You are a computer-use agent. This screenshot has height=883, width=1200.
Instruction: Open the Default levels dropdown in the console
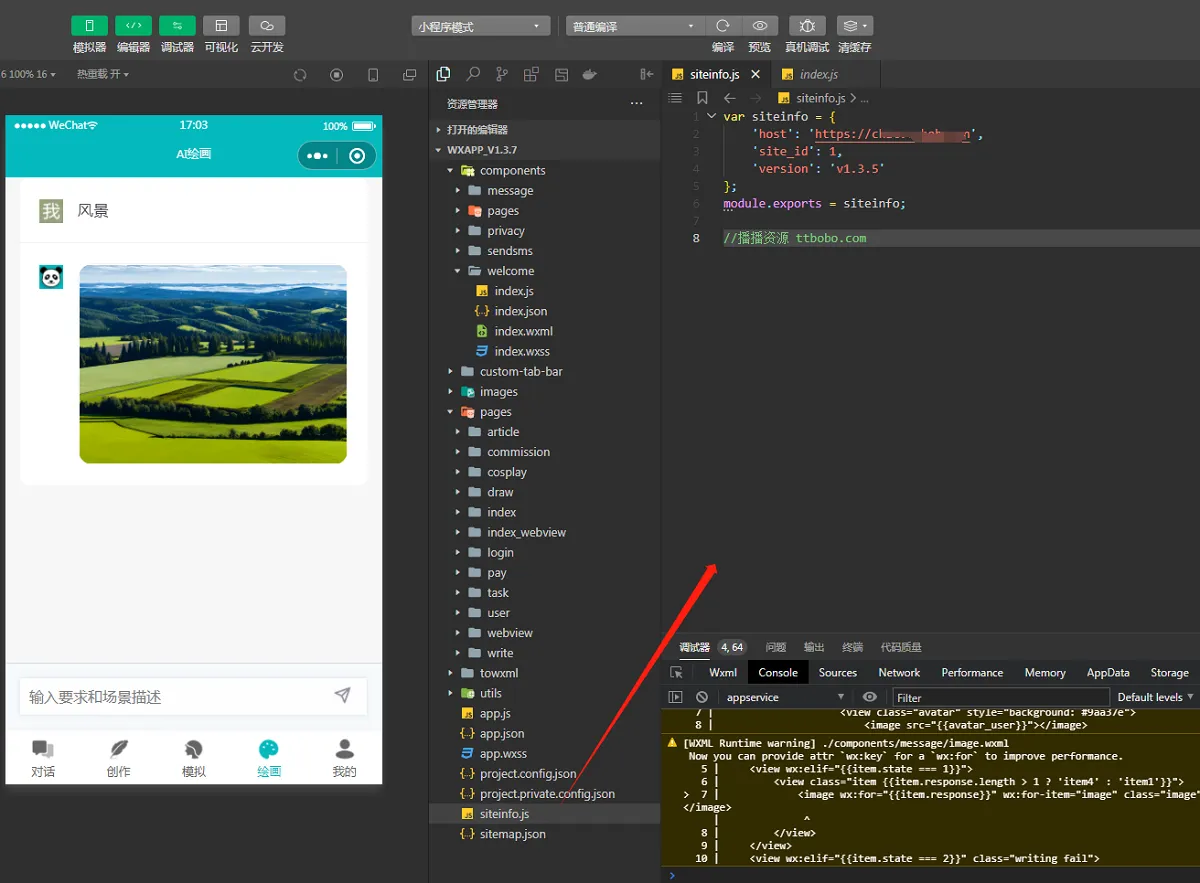click(x=1155, y=697)
